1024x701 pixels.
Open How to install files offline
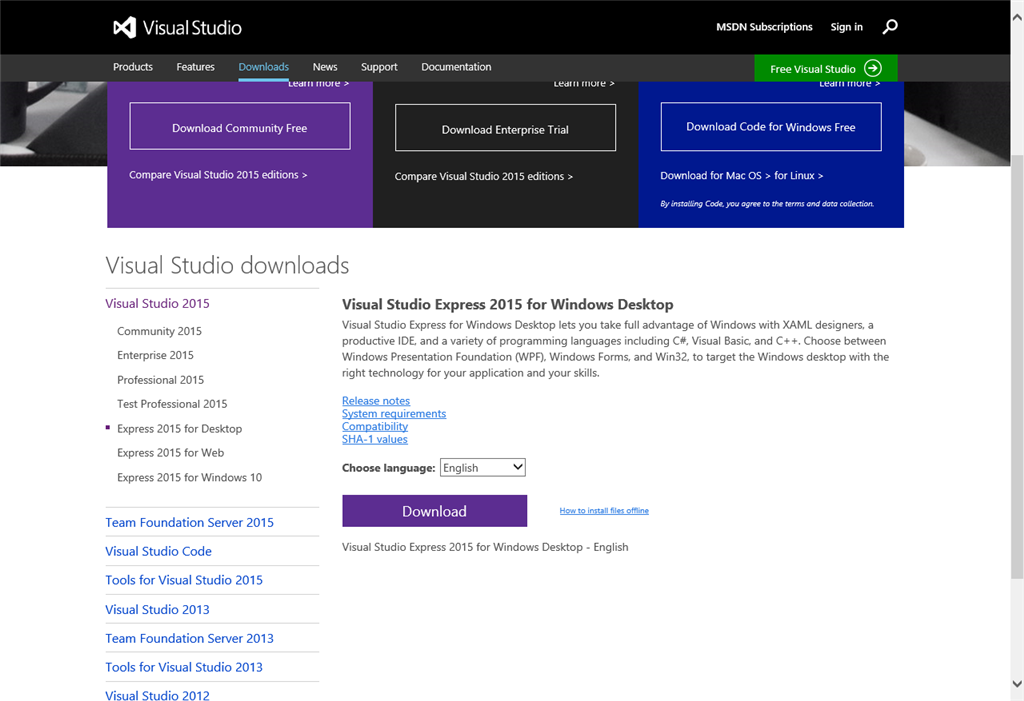click(x=603, y=511)
